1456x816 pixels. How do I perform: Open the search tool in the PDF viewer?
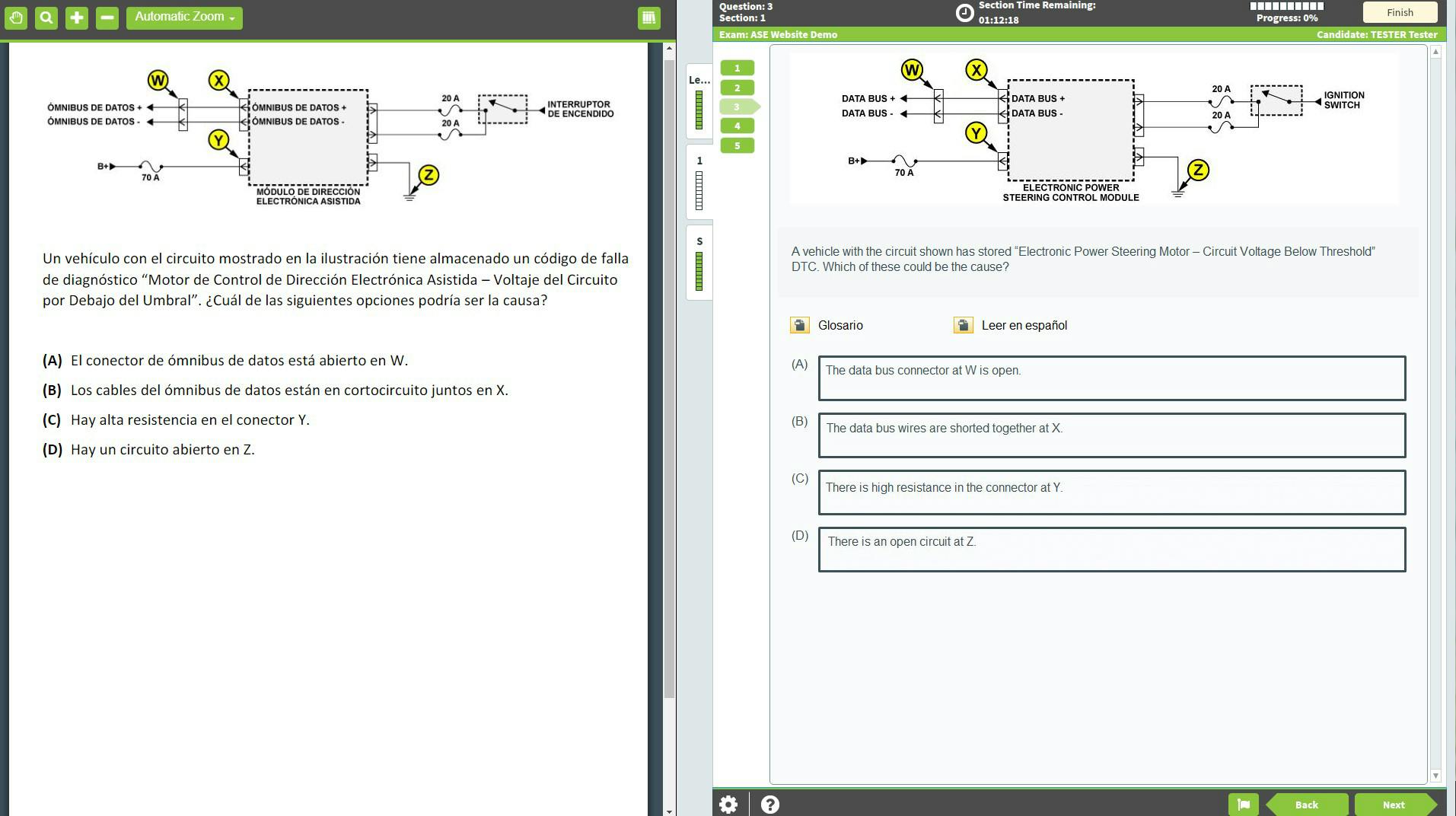(45, 17)
